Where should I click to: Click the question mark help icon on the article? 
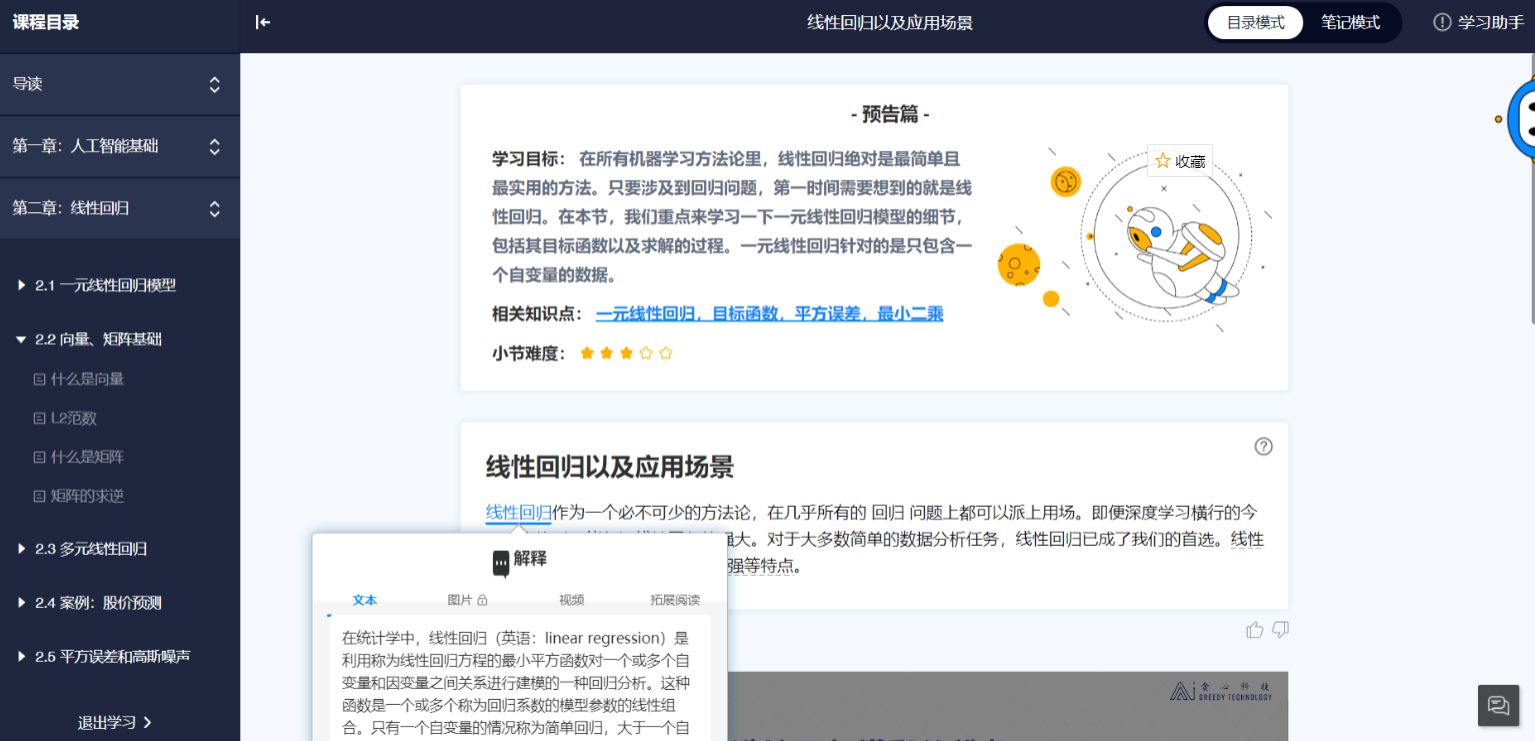[1263, 447]
